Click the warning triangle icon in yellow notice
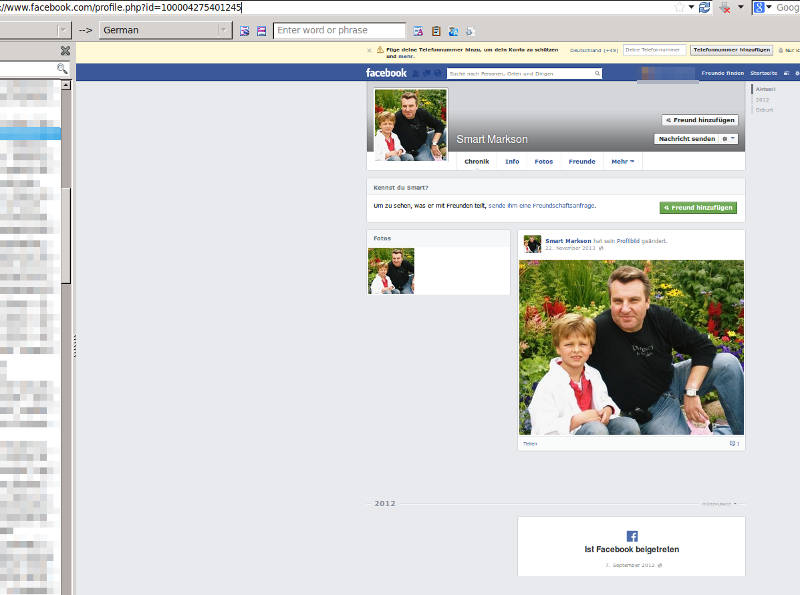The height and width of the screenshot is (595, 800). 380,49
